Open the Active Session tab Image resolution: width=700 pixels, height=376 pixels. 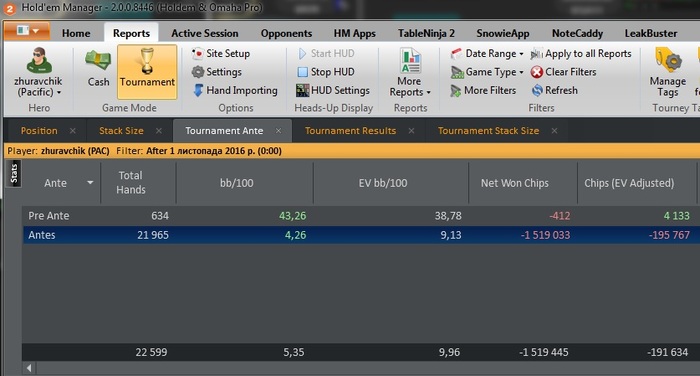tap(204, 33)
